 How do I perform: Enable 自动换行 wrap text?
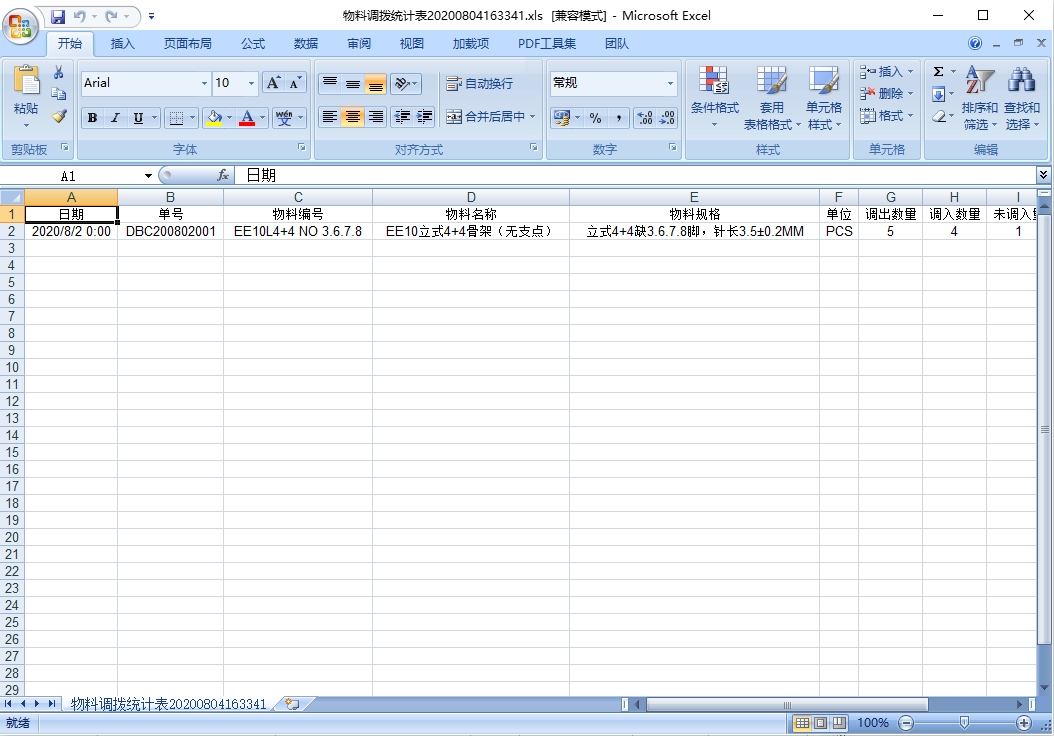[x=479, y=84]
